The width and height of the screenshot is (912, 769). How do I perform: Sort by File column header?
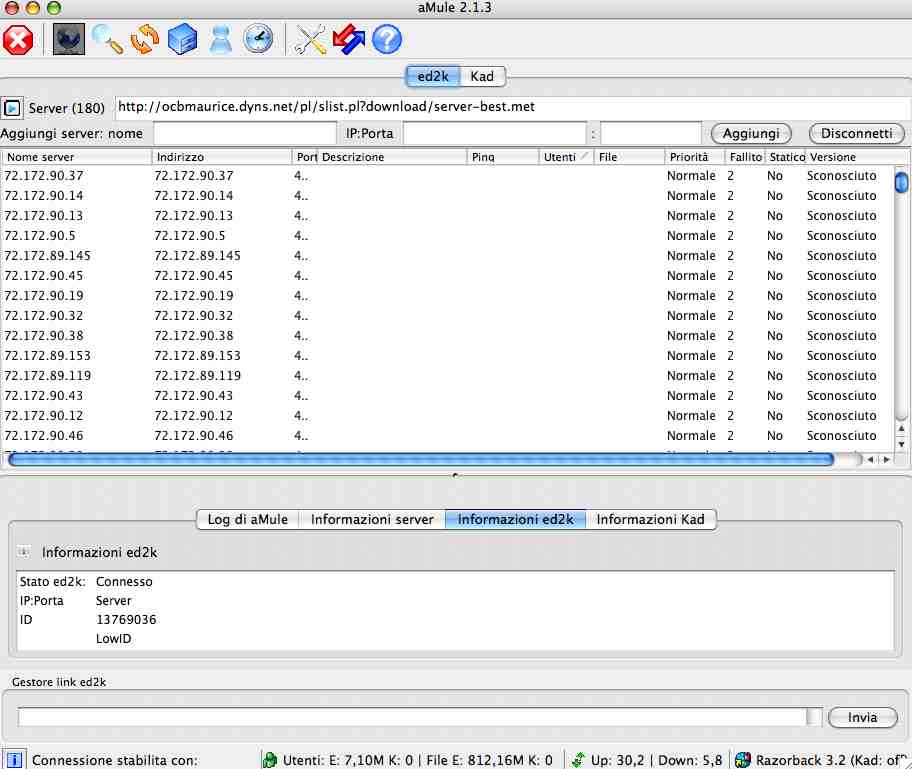(629, 157)
